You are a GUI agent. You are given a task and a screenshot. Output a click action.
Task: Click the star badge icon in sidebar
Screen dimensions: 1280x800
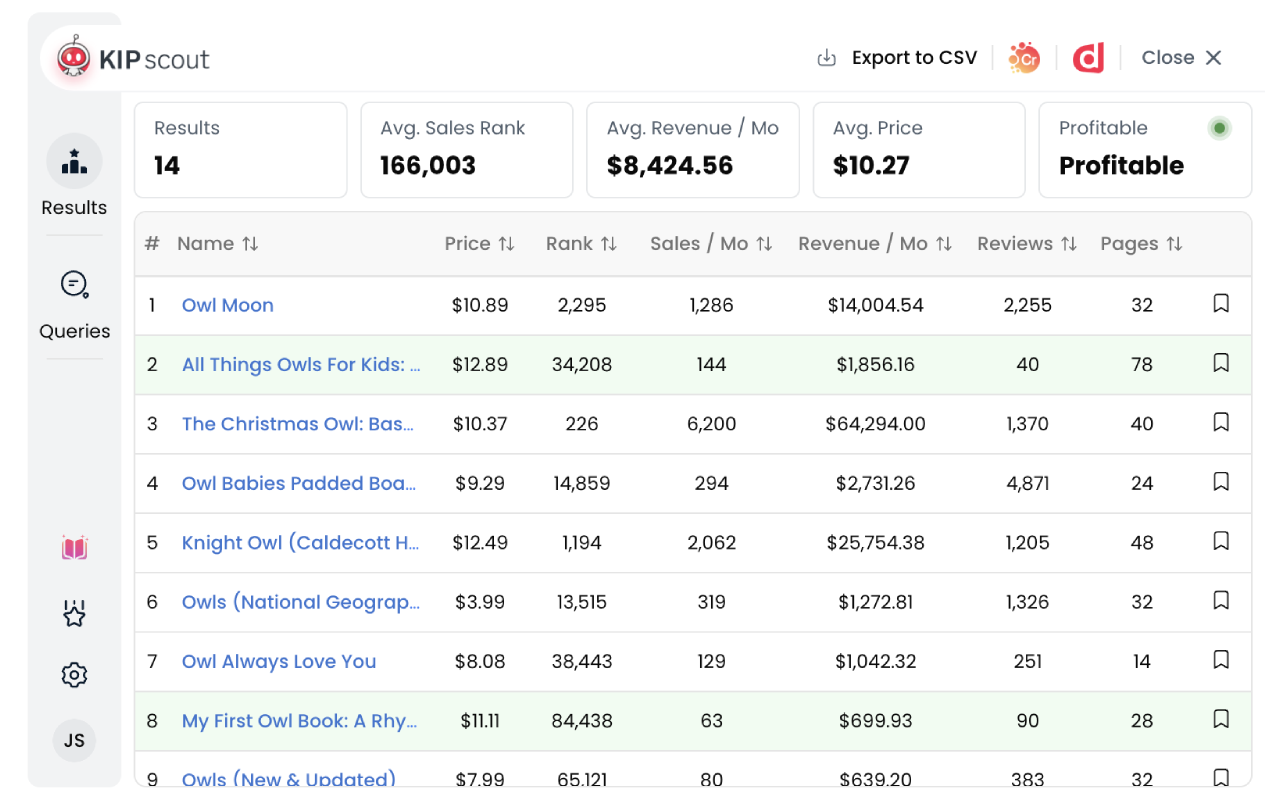point(74,613)
